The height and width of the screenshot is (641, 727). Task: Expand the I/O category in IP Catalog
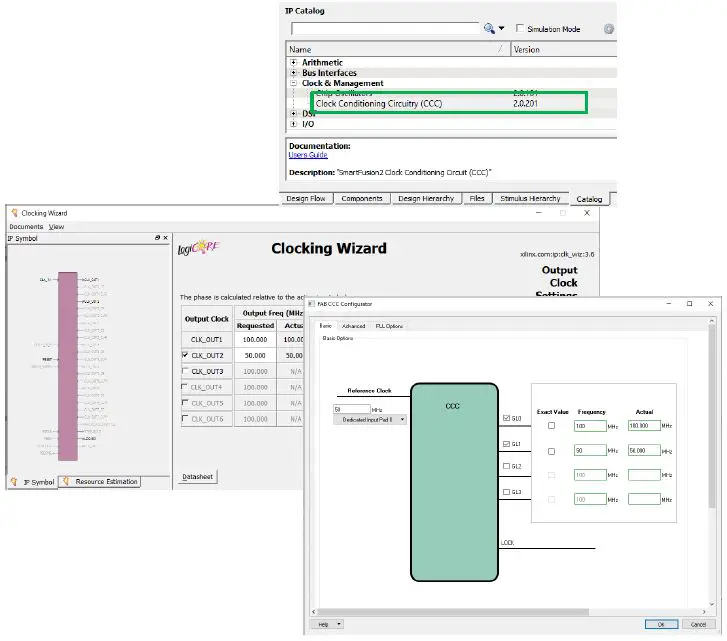tap(293, 124)
